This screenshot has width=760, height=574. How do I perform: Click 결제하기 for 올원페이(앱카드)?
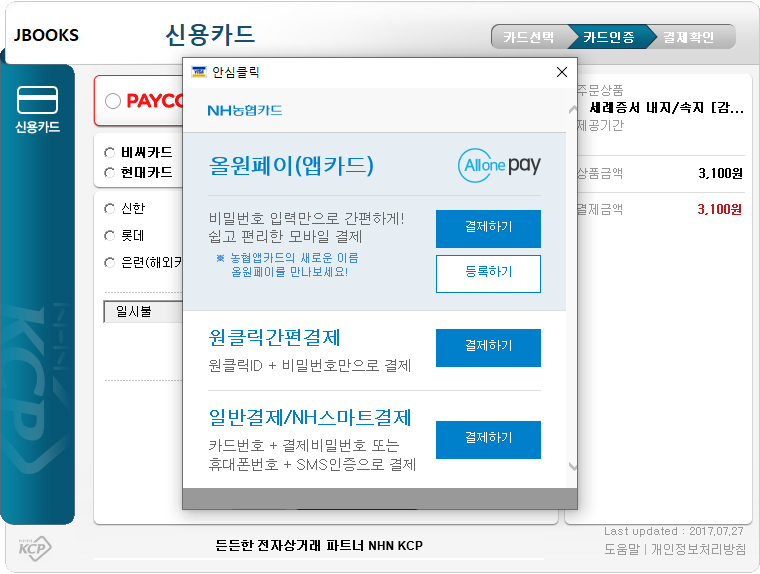(x=488, y=229)
